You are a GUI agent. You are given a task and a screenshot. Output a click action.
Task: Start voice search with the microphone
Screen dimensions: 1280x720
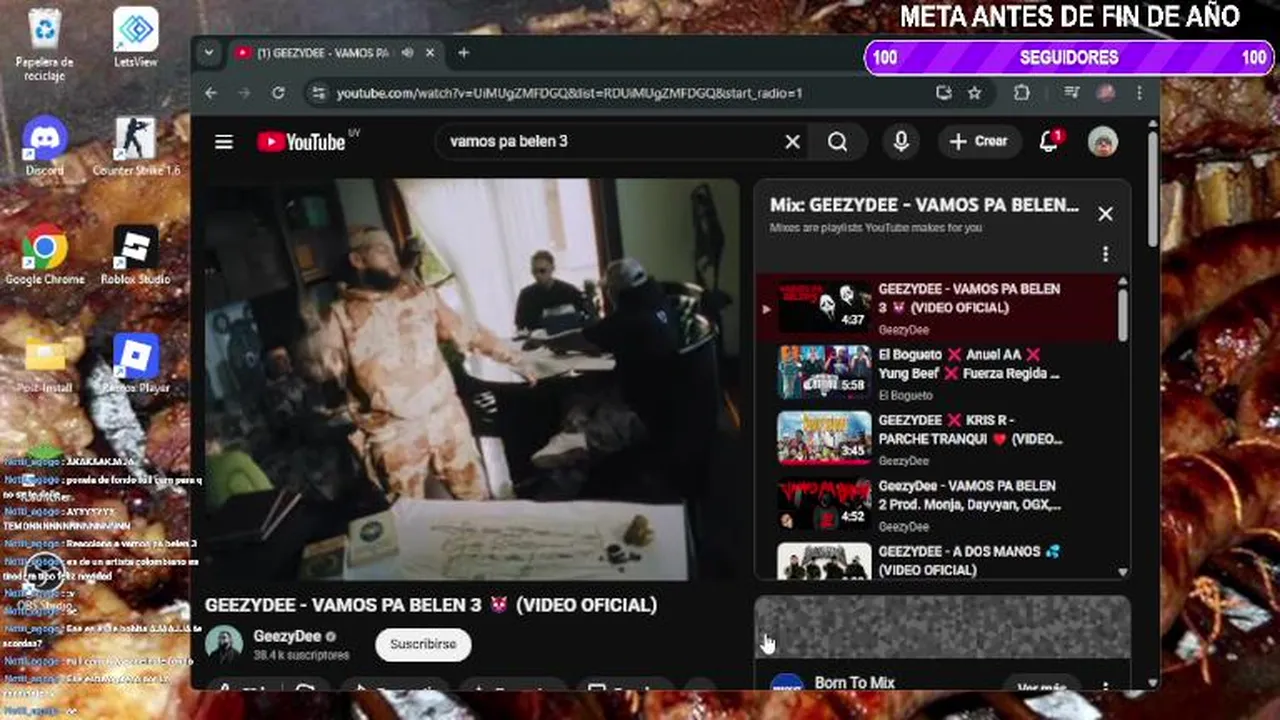[x=901, y=142]
